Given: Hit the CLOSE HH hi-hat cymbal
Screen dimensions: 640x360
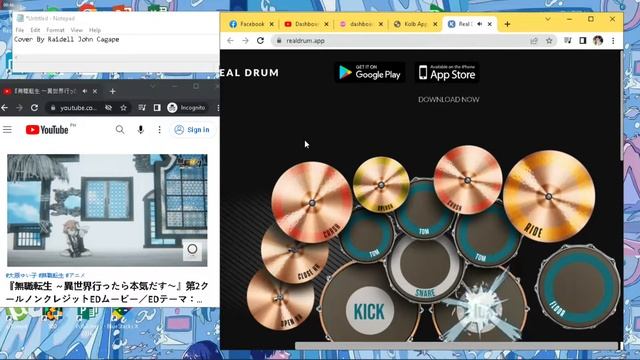Looking at the screenshot, I should point(294,255).
